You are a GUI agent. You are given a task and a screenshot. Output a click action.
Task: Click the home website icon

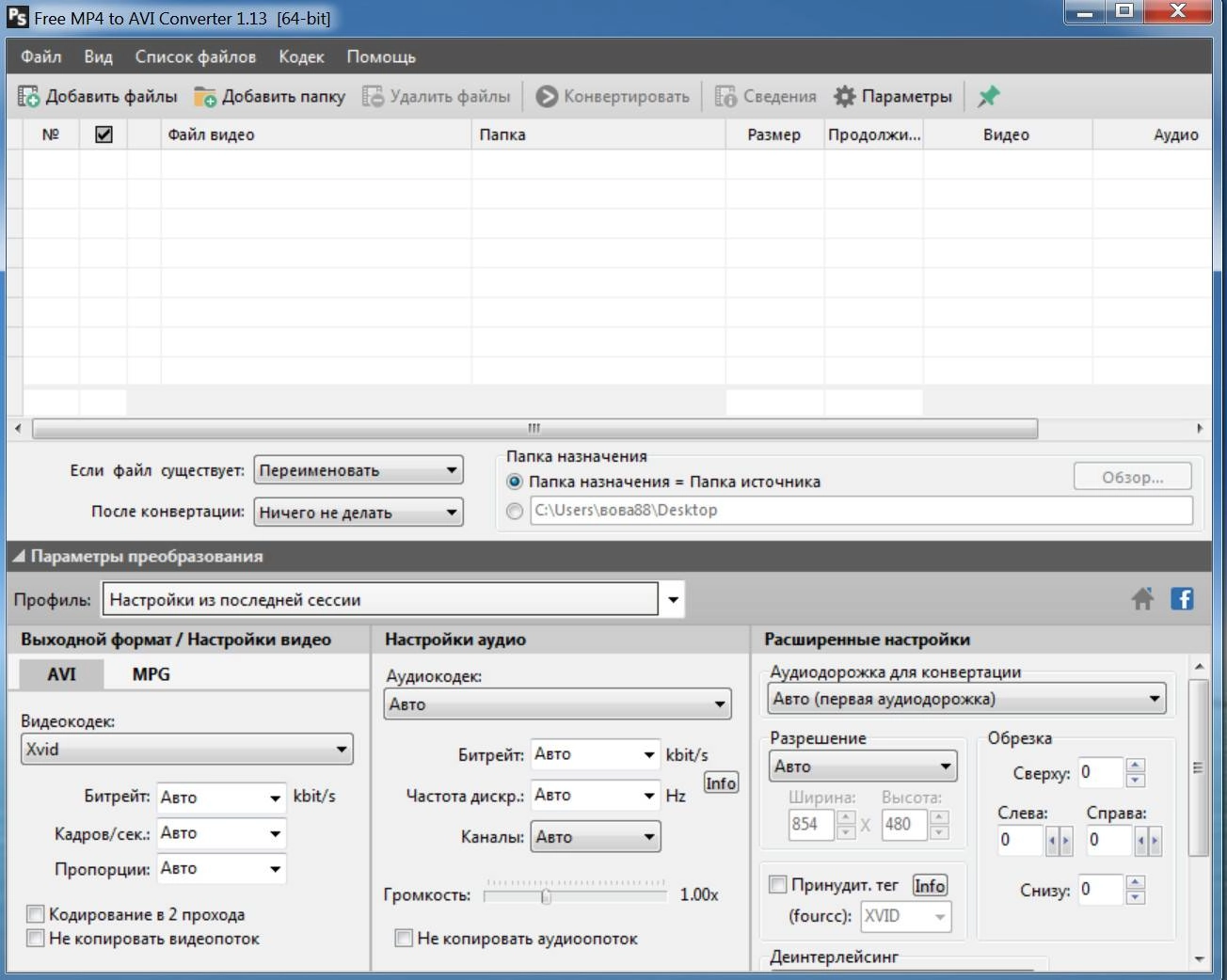click(x=1142, y=598)
